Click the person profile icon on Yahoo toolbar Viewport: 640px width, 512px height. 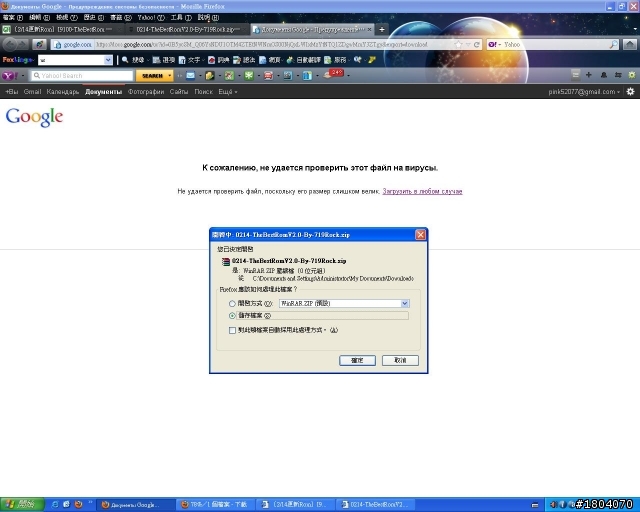(x=604, y=75)
